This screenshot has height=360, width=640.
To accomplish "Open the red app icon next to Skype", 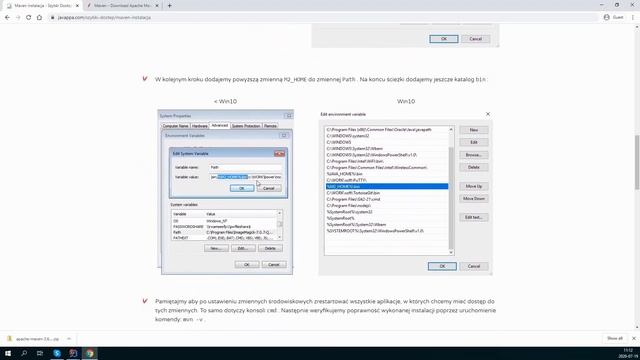I will (x=73, y=353).
